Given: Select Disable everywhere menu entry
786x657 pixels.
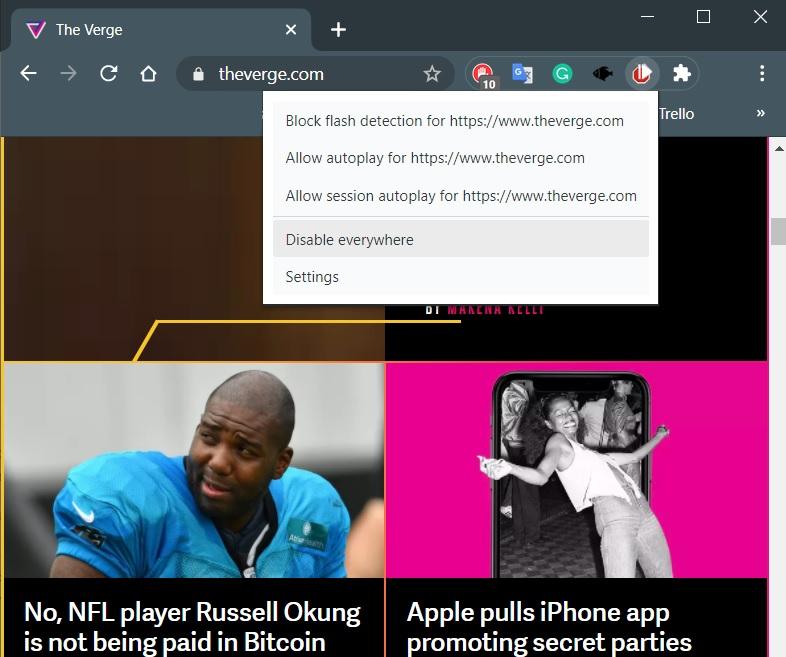Looking at the screenshot, I should pyautogui.click(x=461, y=239).
